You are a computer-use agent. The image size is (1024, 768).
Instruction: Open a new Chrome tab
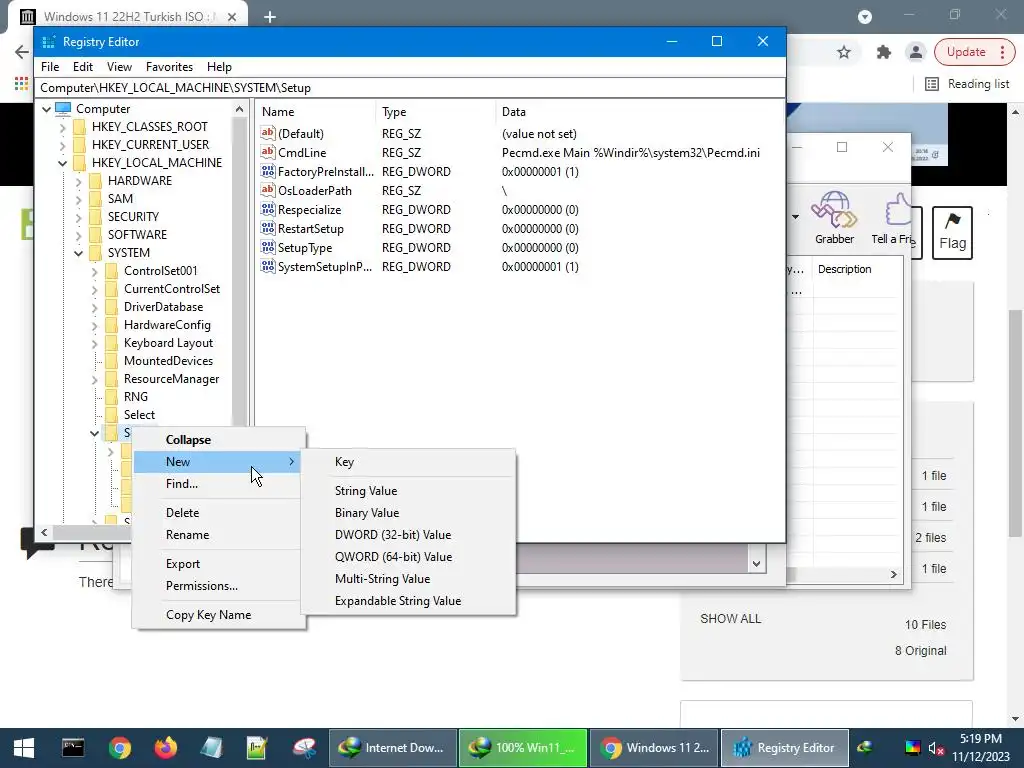click(x=270, y=17)
